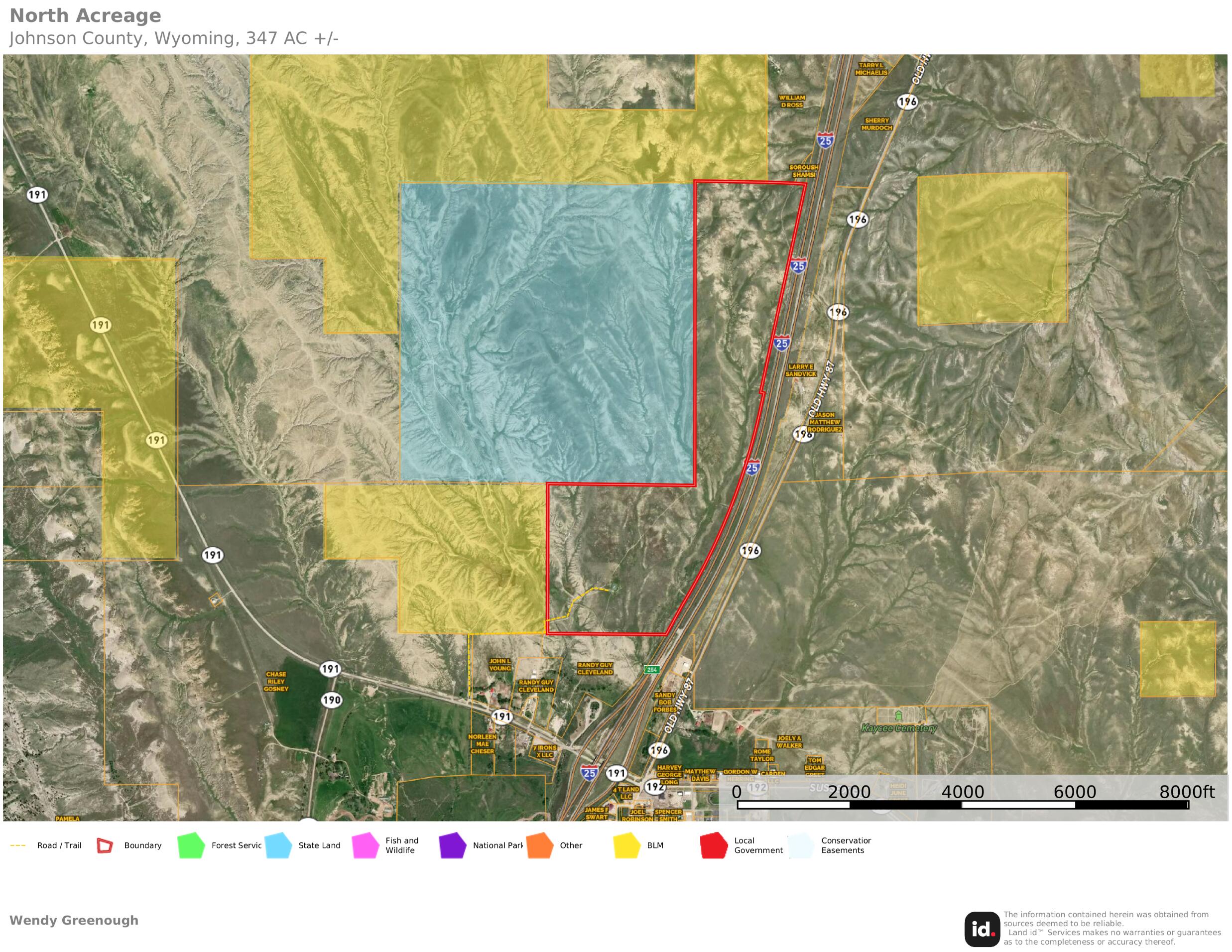This screenshot has height=952, width=1232.
Task: Click the dashed Road / Trail legend symbol
Action: tap(18, 845)
